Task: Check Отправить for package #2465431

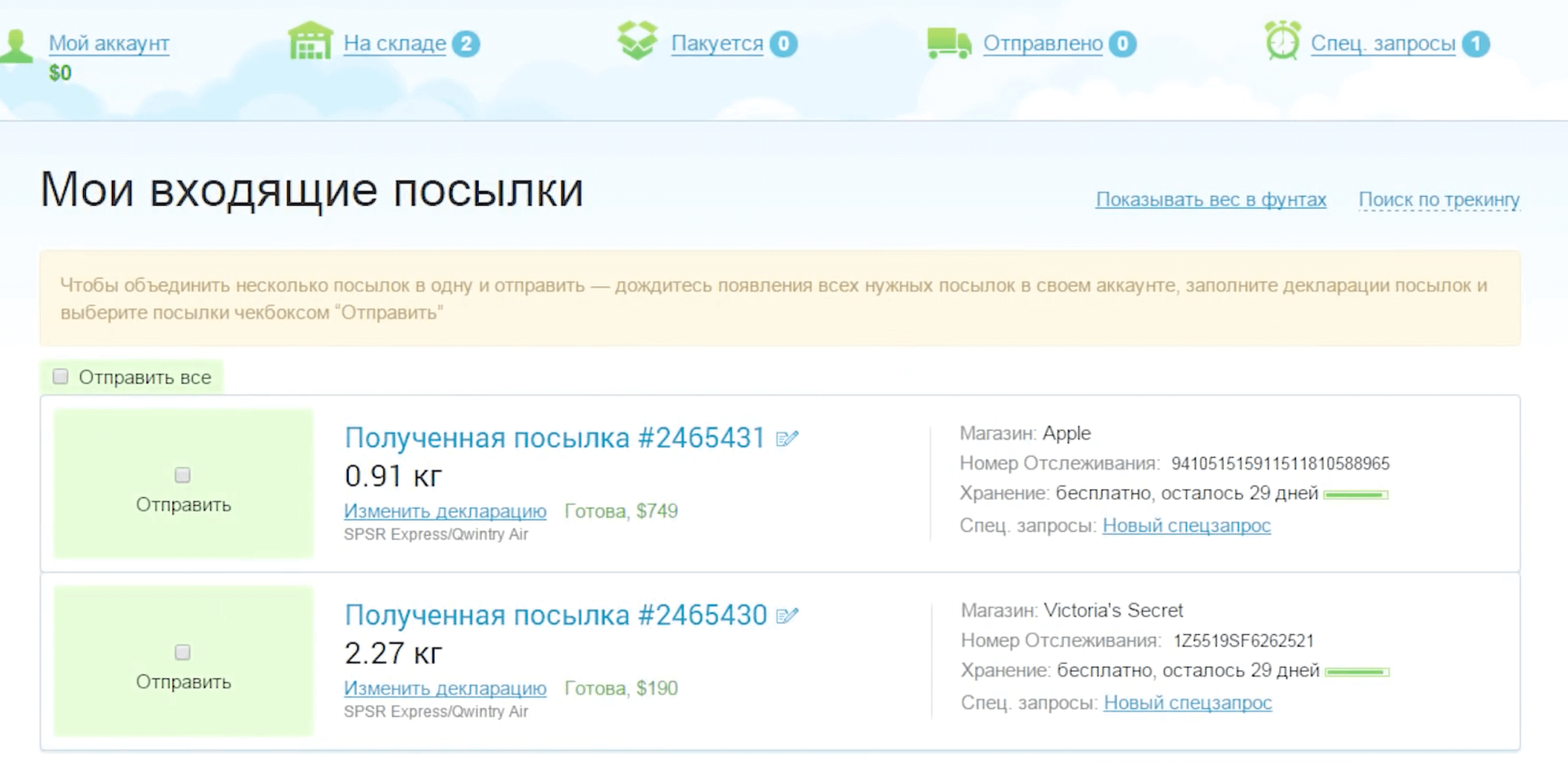Action: (183, 474)
